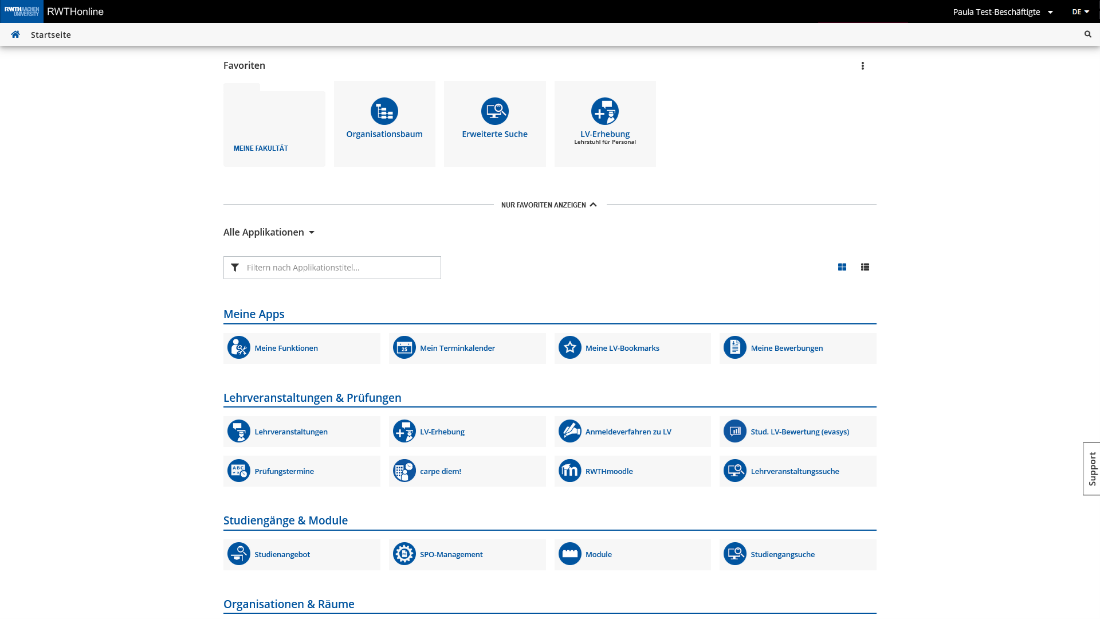
Task: Click the LV-Erhebung favorite tile icon
Action: (604, 111)
